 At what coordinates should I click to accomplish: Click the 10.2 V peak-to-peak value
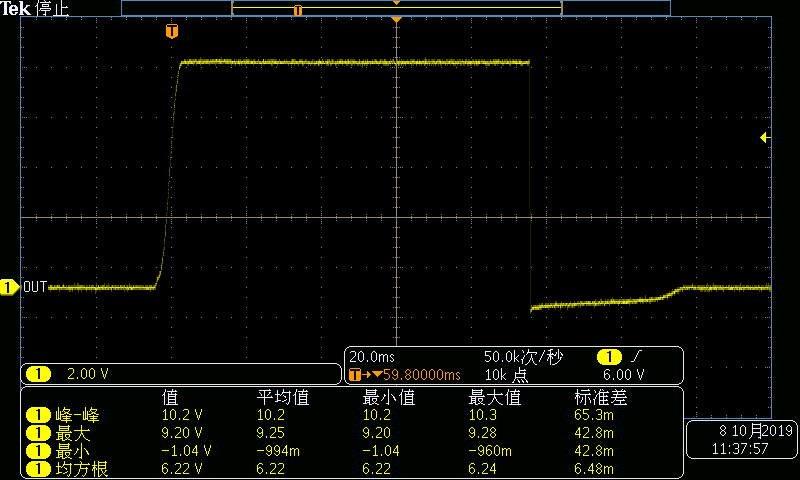click(182, 415)
